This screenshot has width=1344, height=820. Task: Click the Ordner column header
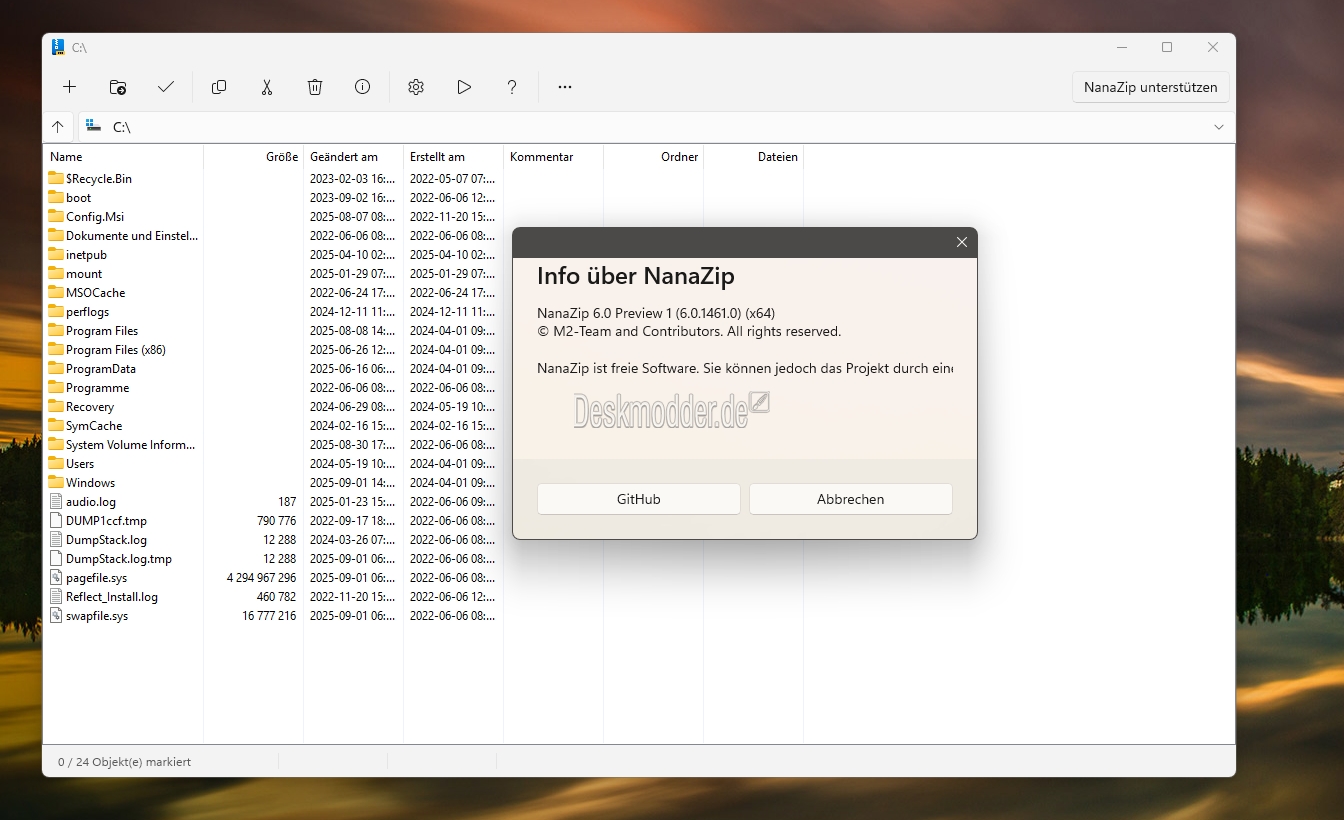654,157
